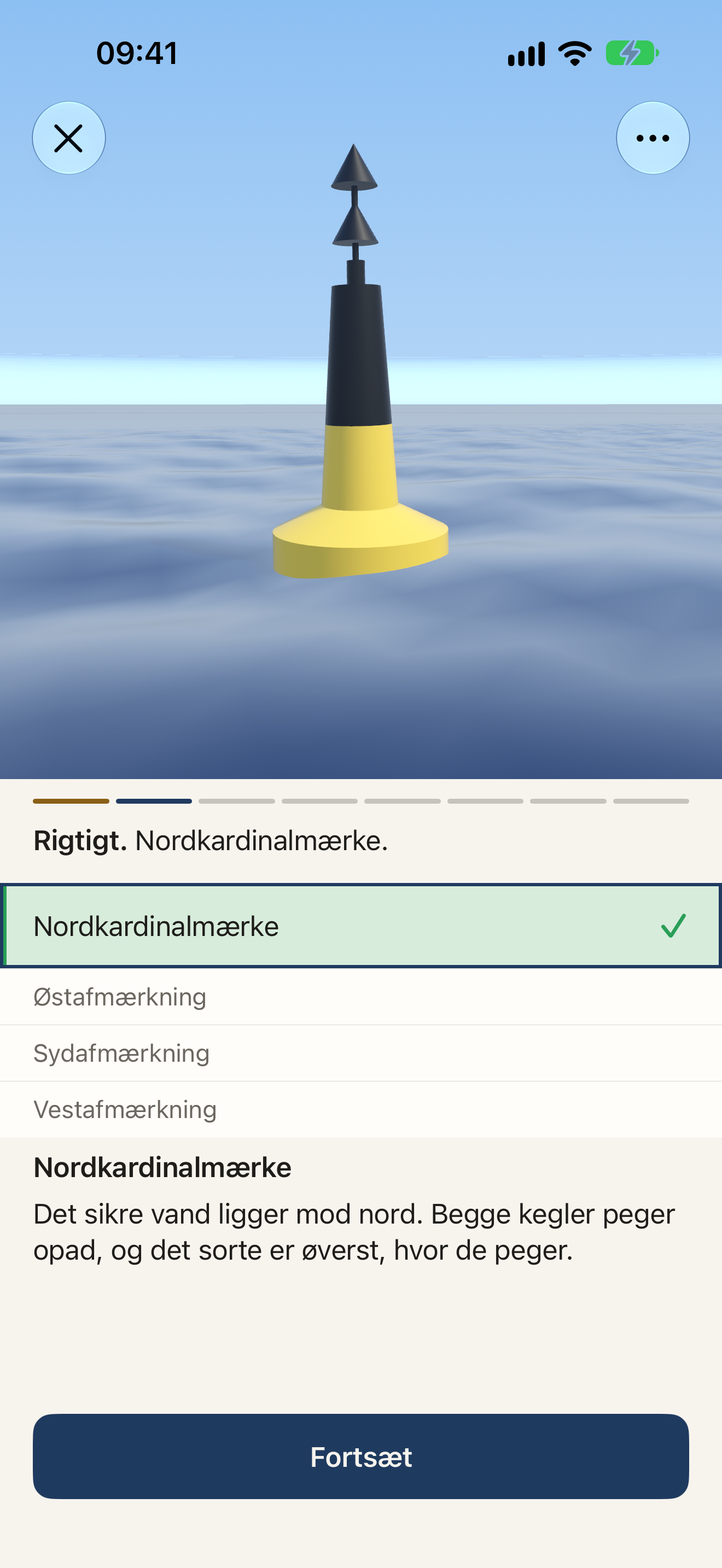722x1568 pixels.
Task: Tap the Fortsæt button
Action: pos(361,1456)
